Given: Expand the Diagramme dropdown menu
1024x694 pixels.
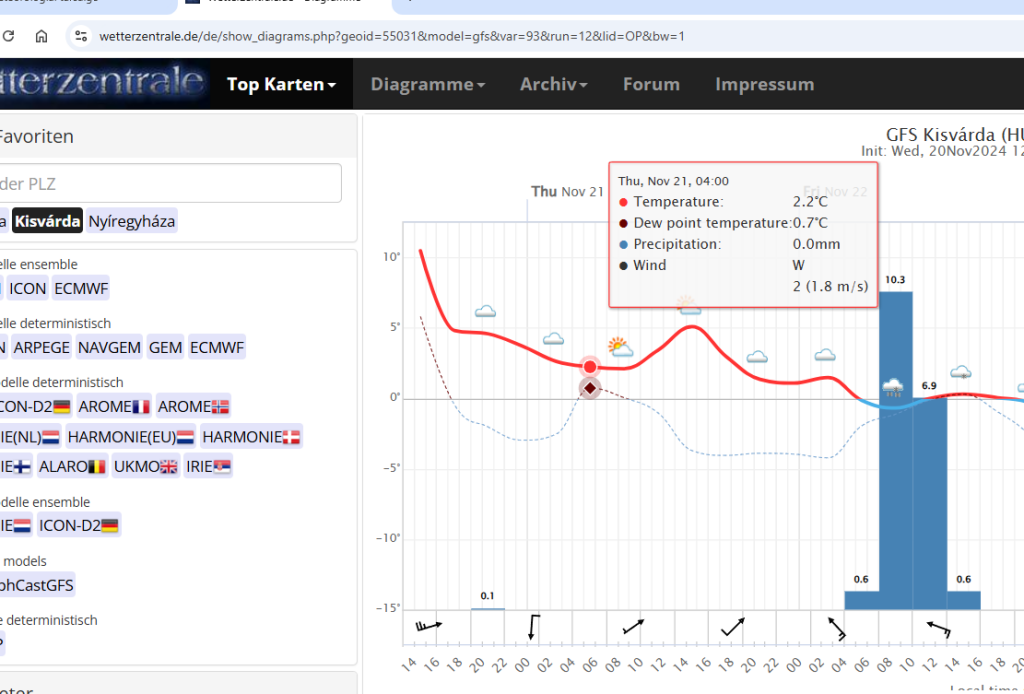Looking at the screenshot, I should coord(427,85).
